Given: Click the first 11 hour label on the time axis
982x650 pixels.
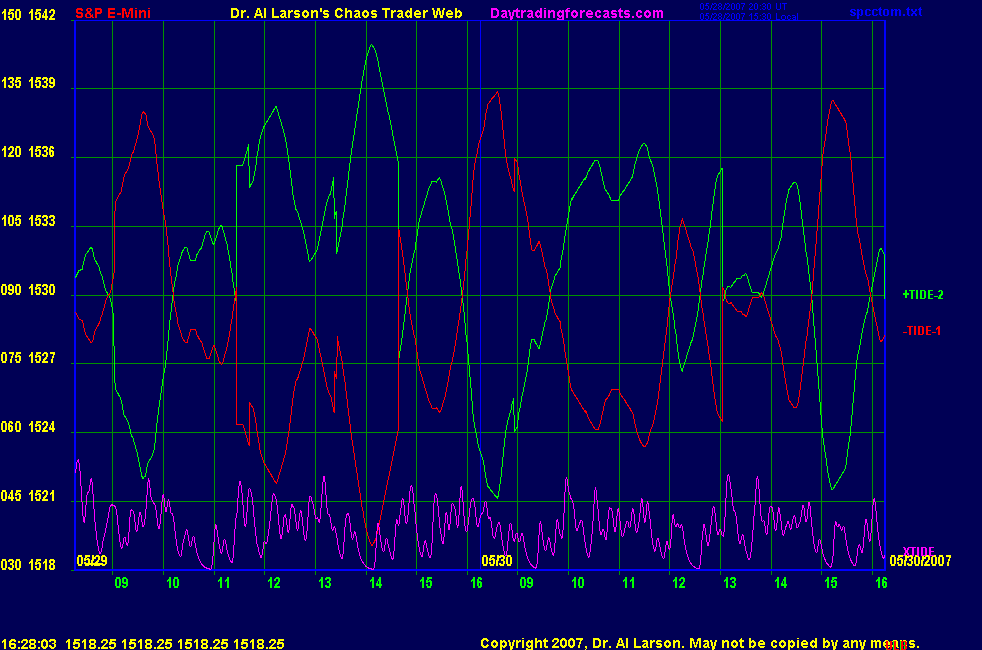Looking at the screenshot, I should 223,582.
